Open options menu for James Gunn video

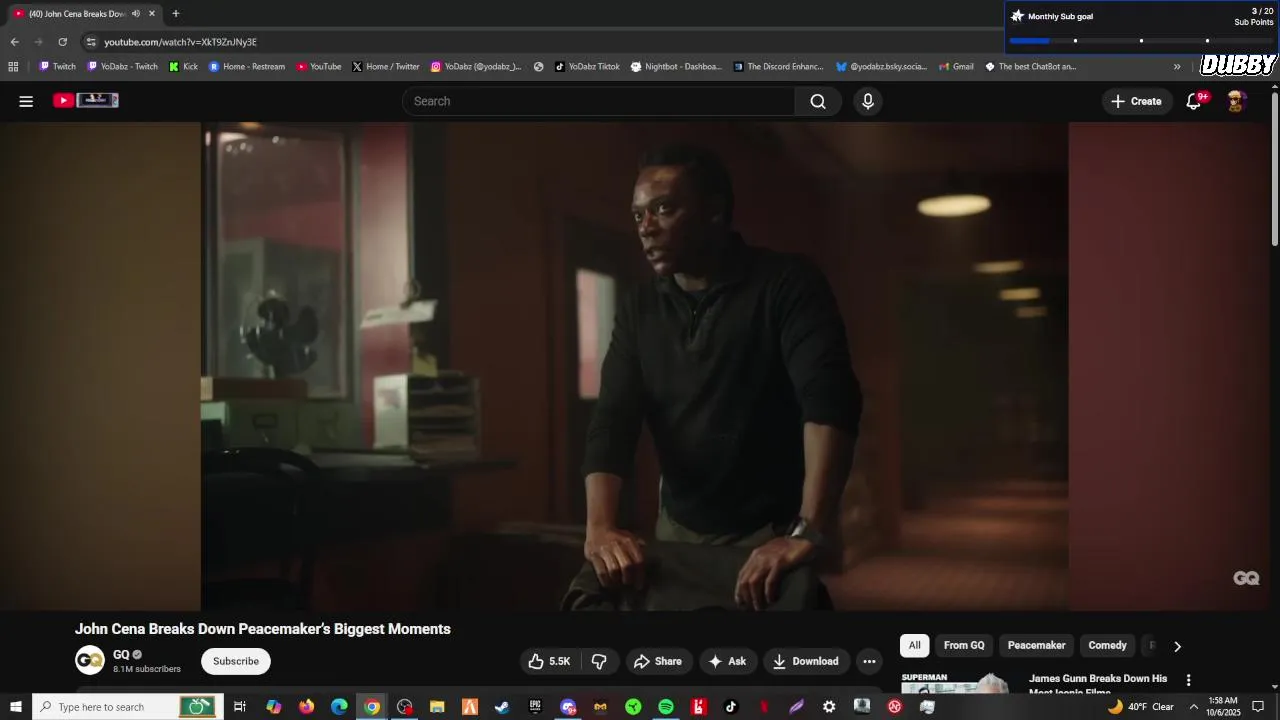tap(1188, 680)
